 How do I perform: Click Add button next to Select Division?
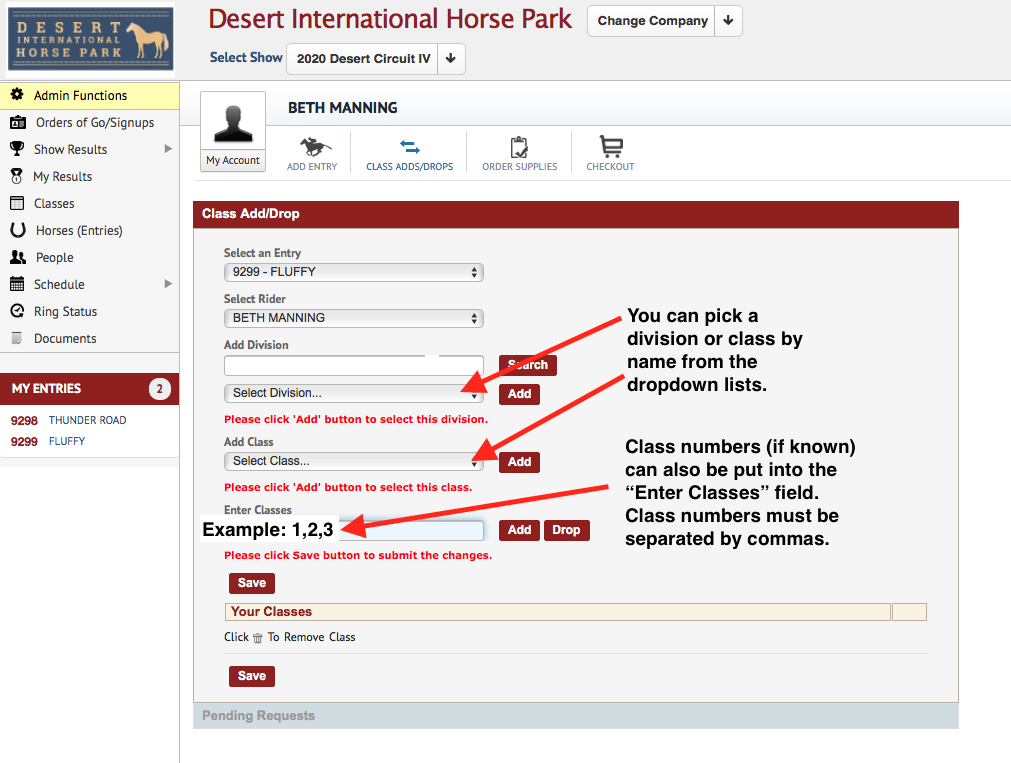(519, 393)
